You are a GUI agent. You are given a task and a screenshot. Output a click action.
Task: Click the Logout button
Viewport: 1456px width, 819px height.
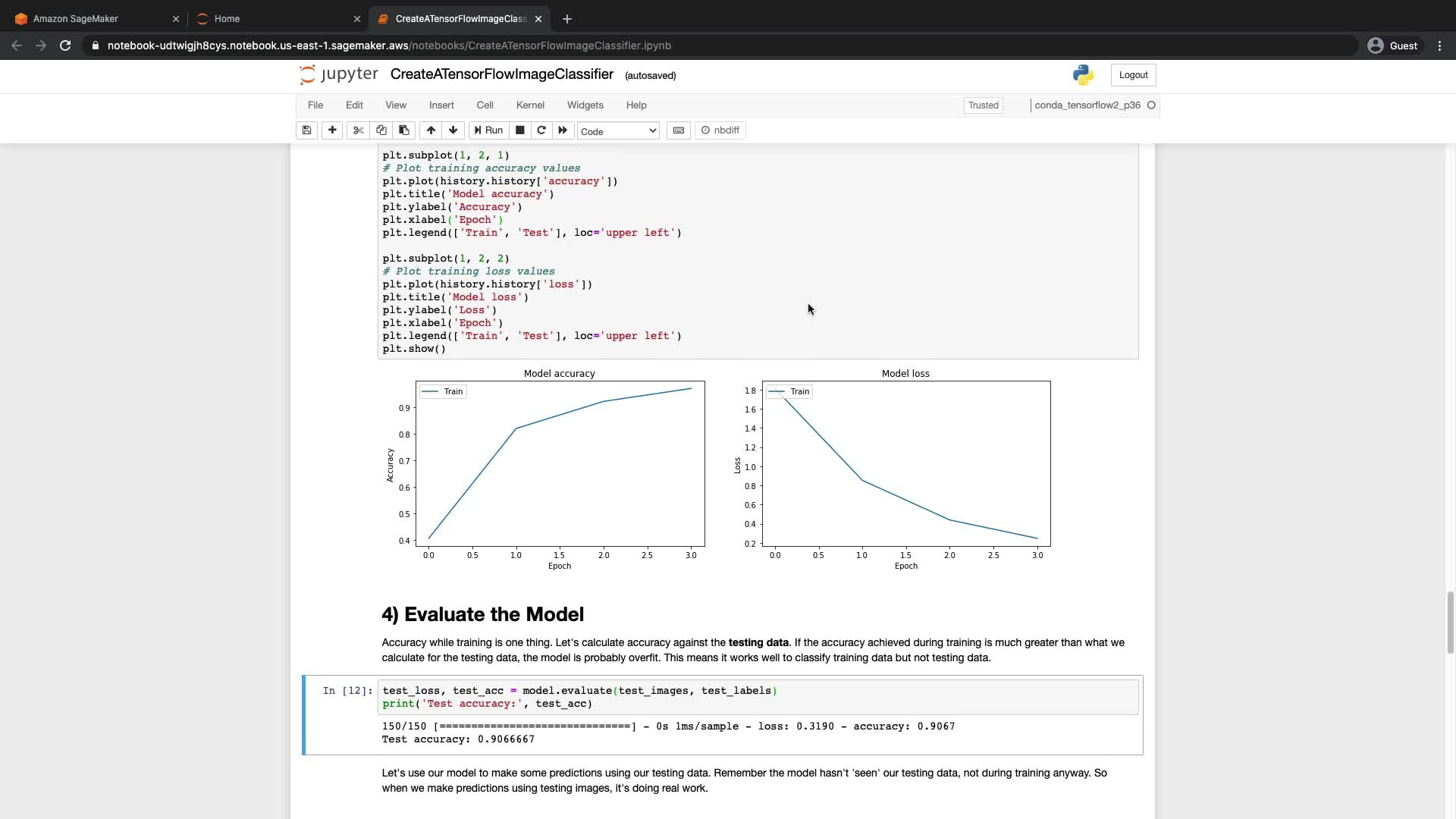pyautogui.click(x=1133, y=75)
